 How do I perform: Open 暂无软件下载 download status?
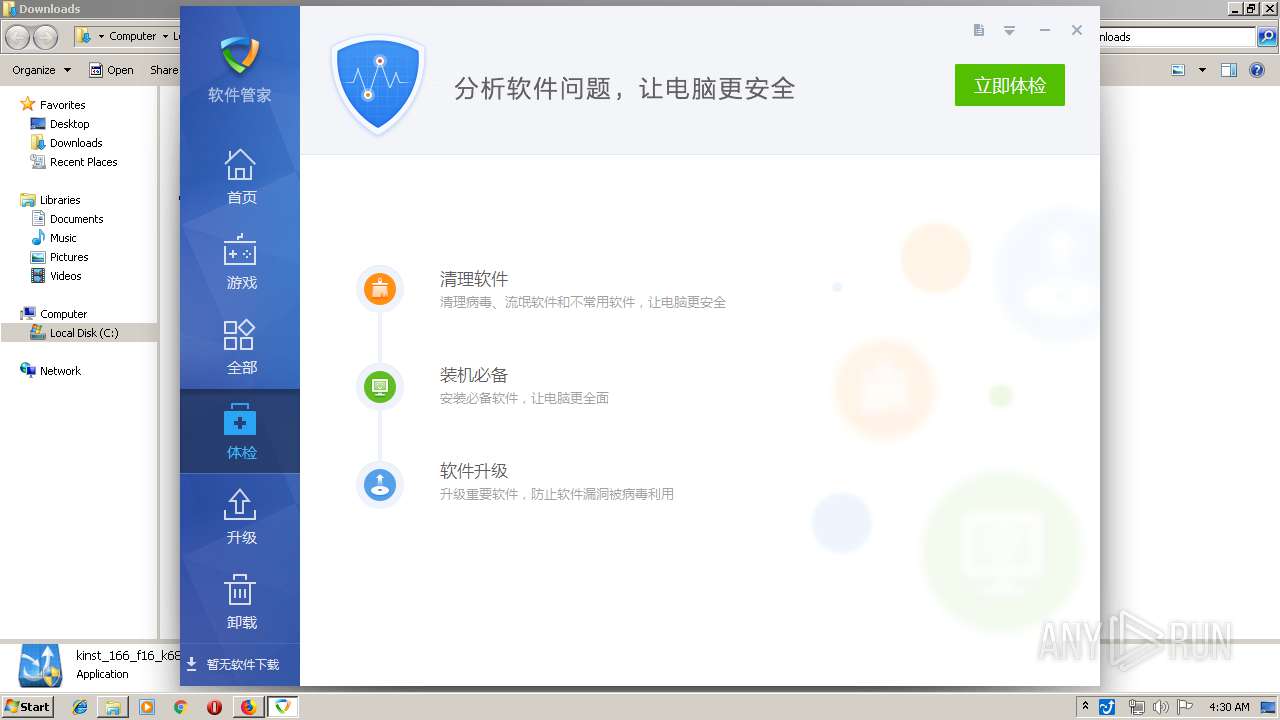pyautogui.click(x=232, y=664)
